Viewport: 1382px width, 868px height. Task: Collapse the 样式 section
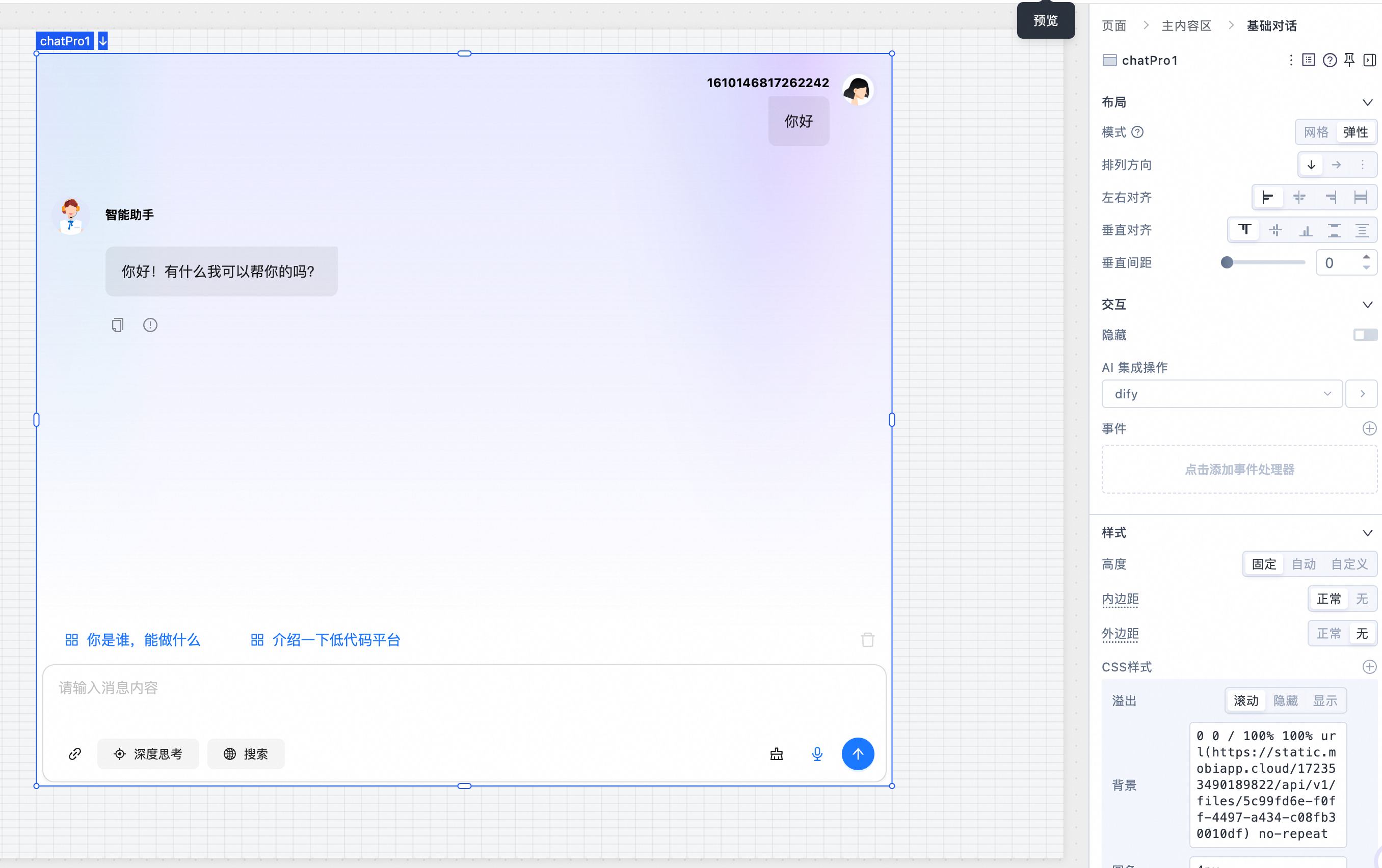[1367, 532]
